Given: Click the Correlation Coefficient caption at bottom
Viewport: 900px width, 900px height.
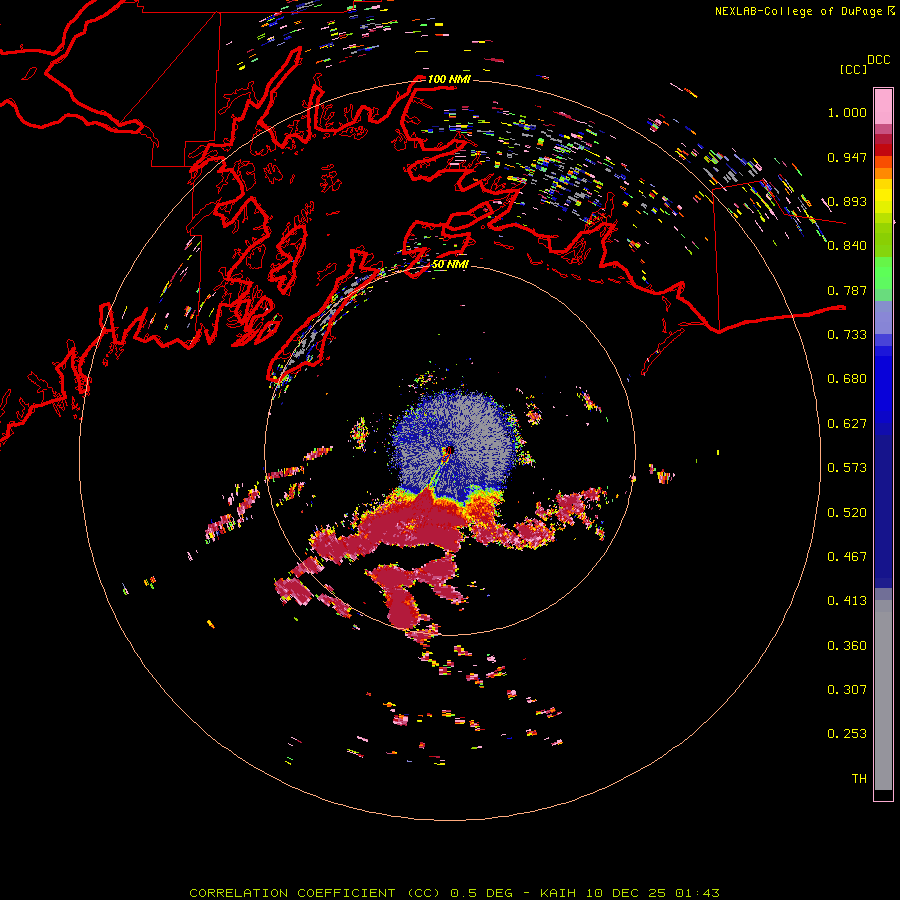Looking at the screenshot, I should 454,893.
